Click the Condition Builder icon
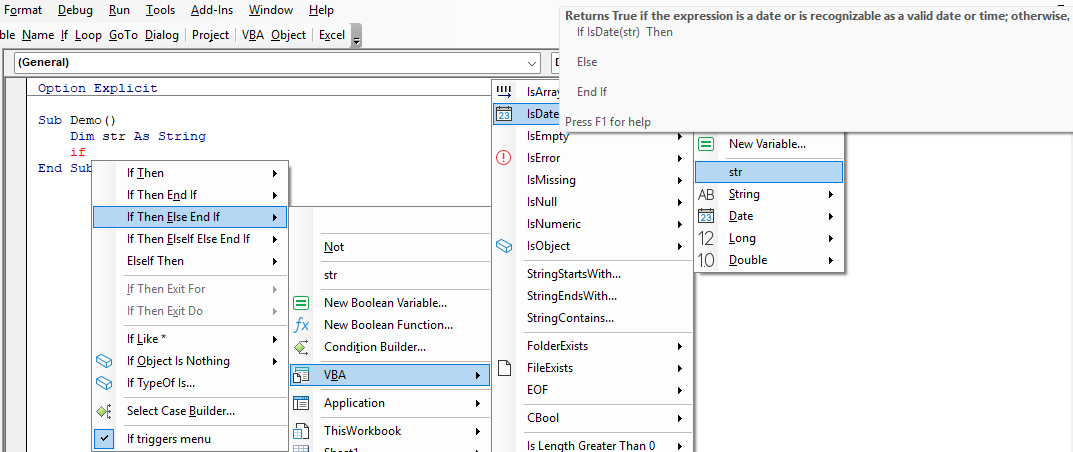Image resolution: width=1073 pixels, height=452 pixels. click(301, 347)
